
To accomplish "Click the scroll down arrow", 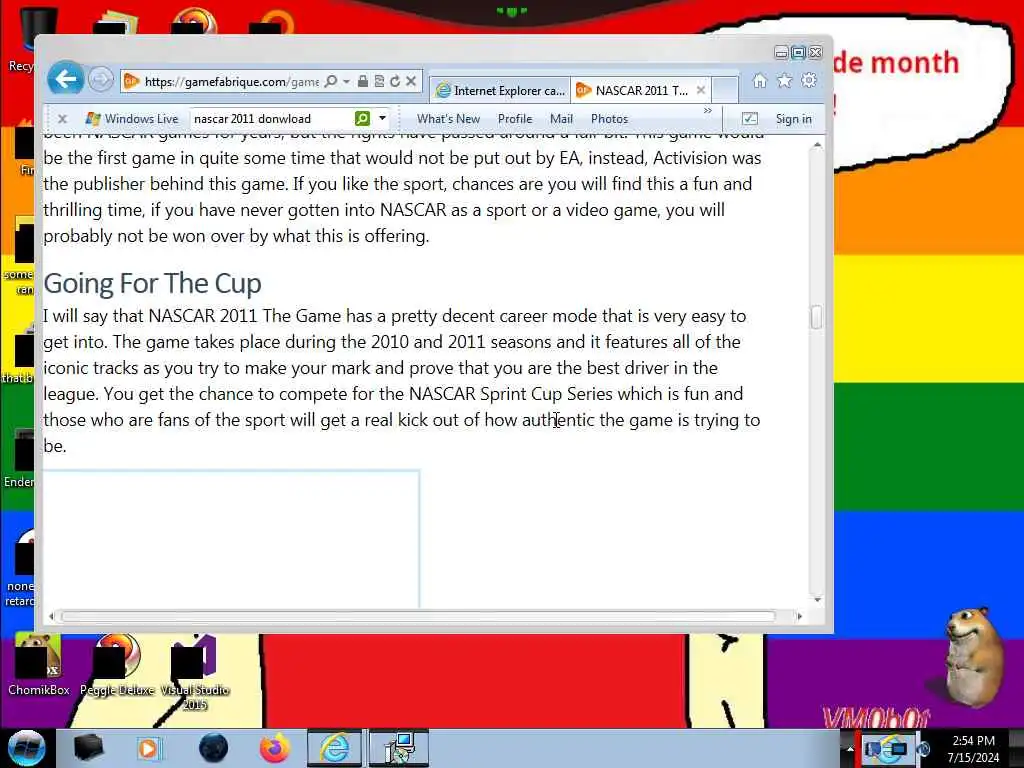I will [817, 599].
